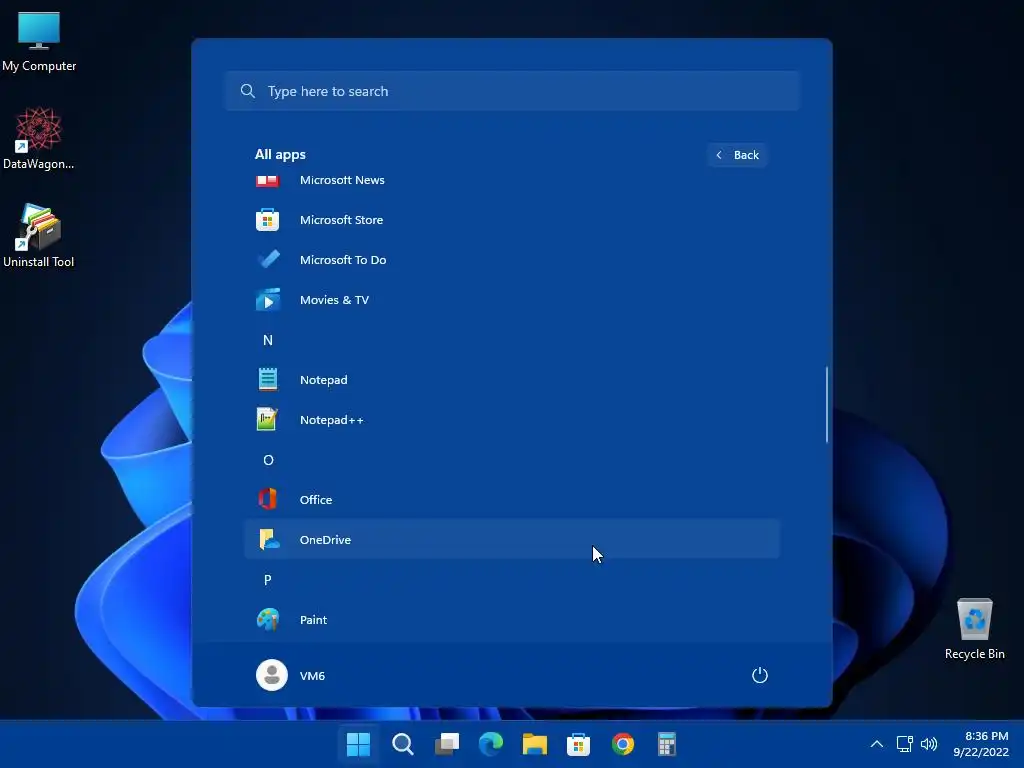The height and width of the screenshot is (768, 1024).
Task: Launch the Microsoft Store icon in All apps
Action: pyautogui.click(x=267, y=220)
